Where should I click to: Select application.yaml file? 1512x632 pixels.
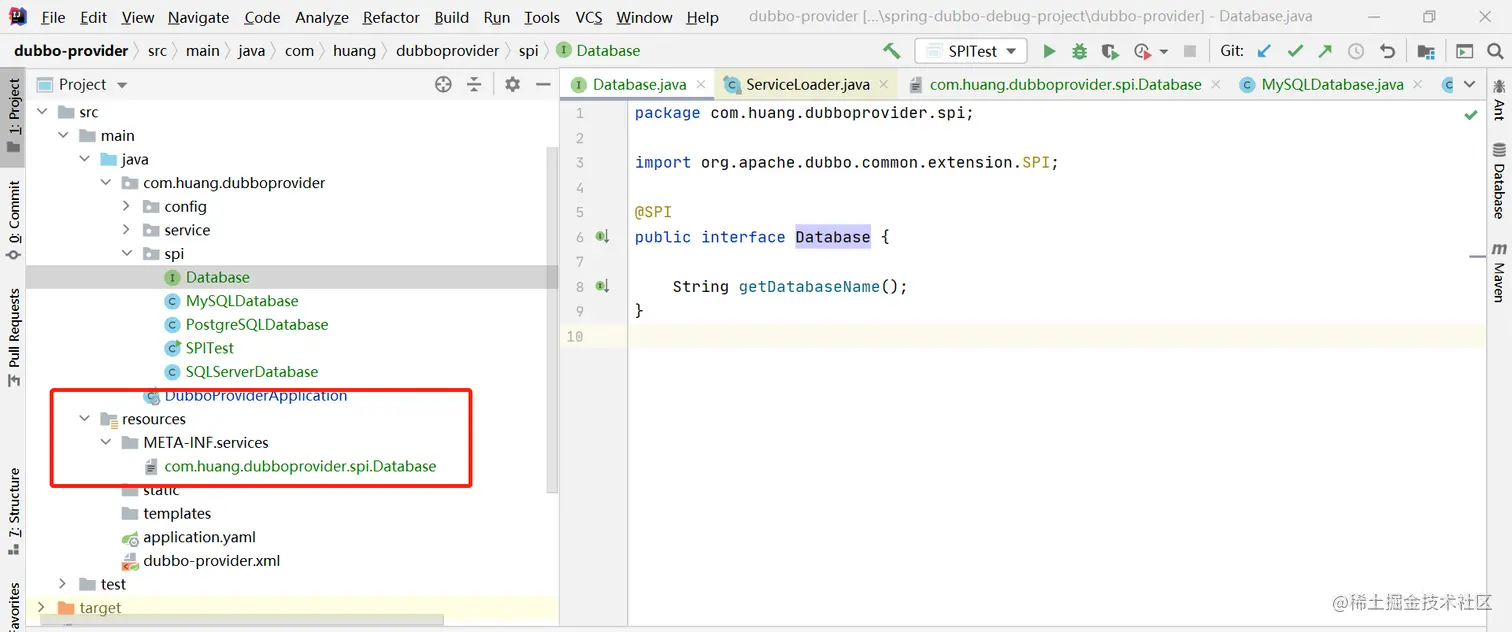[199, 537]
